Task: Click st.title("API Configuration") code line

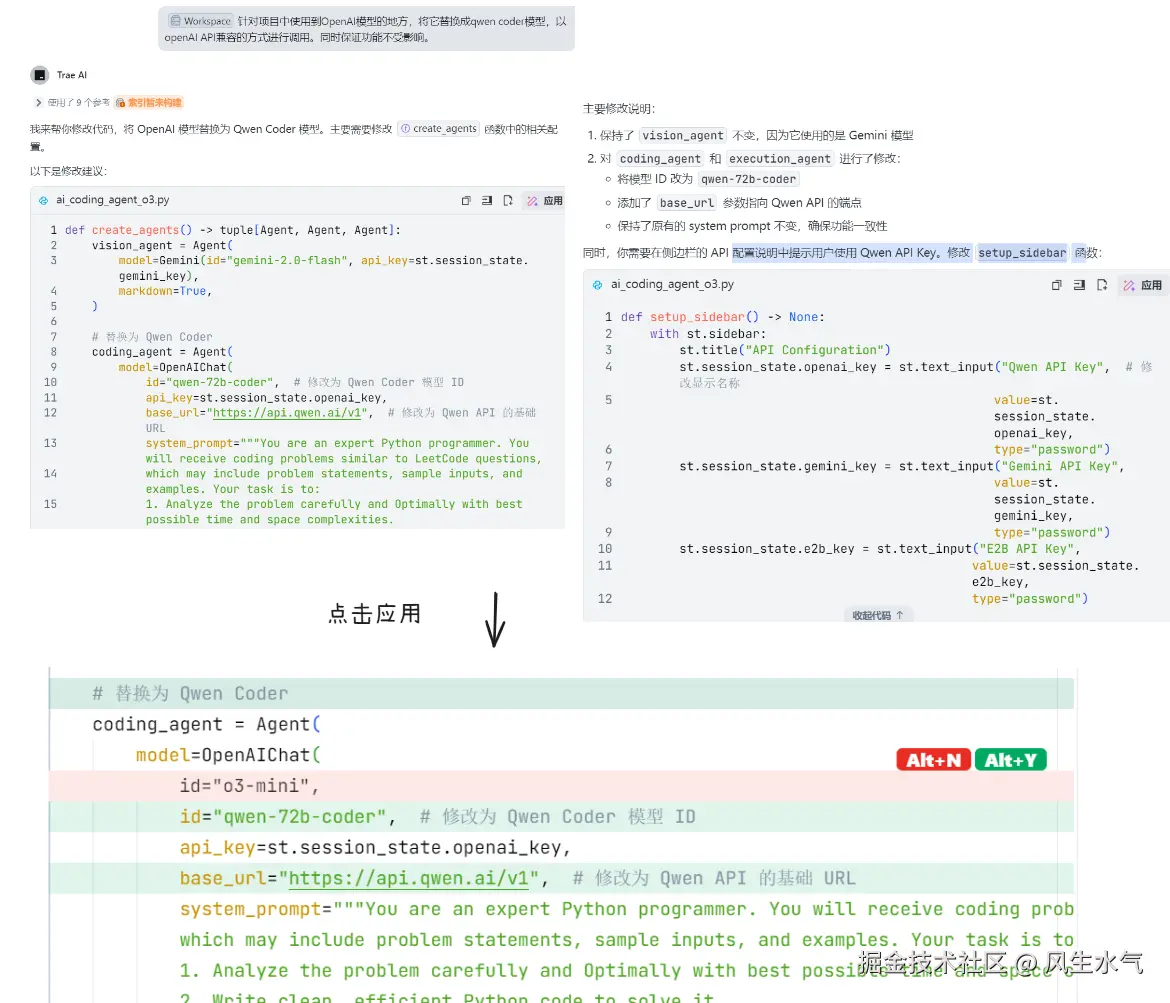Action: pos(784,350)
